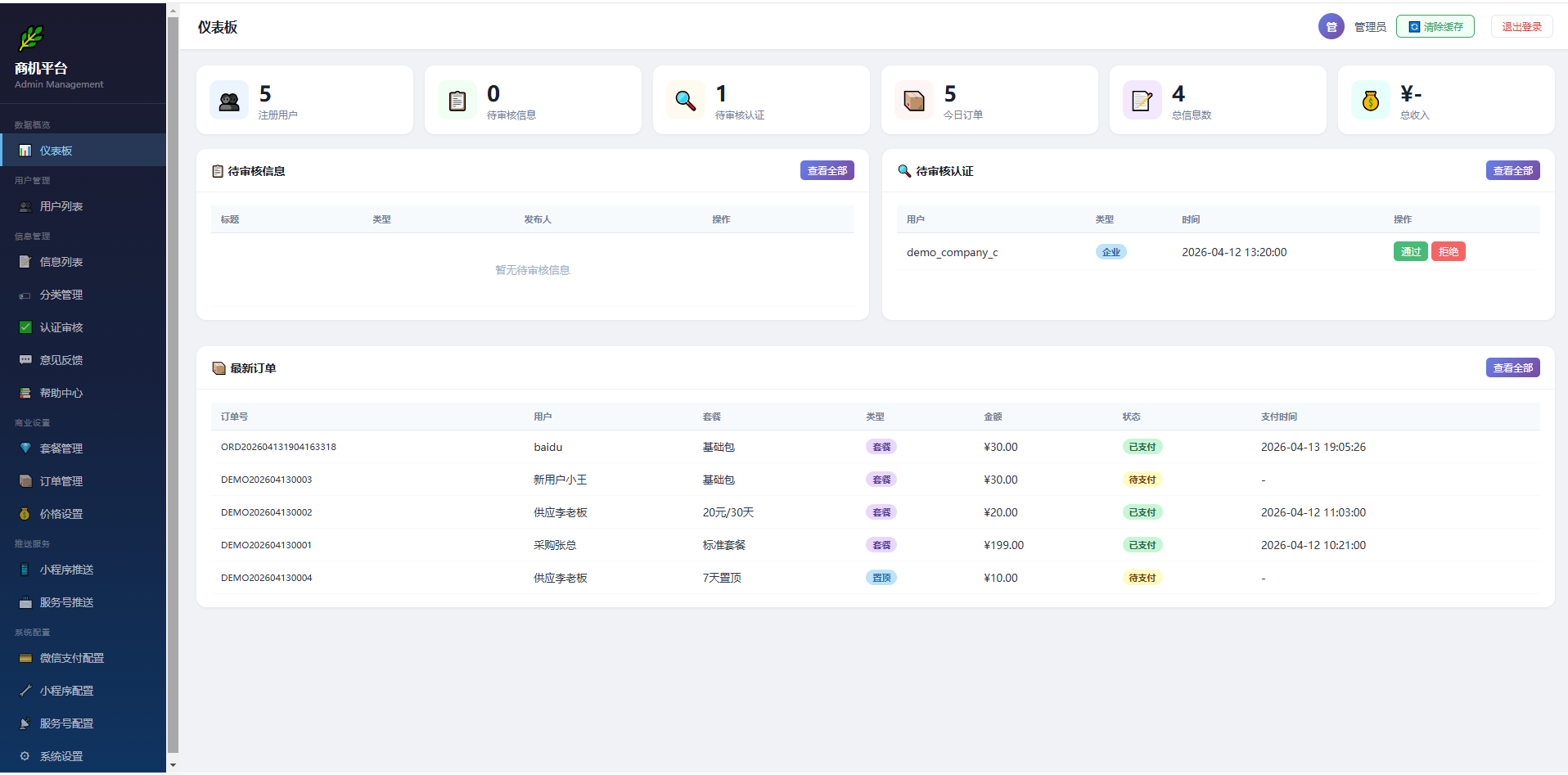Viewport: 1568px width, 775px height.
Task: Open 微信支付配置 settings page
Action: 72,658
